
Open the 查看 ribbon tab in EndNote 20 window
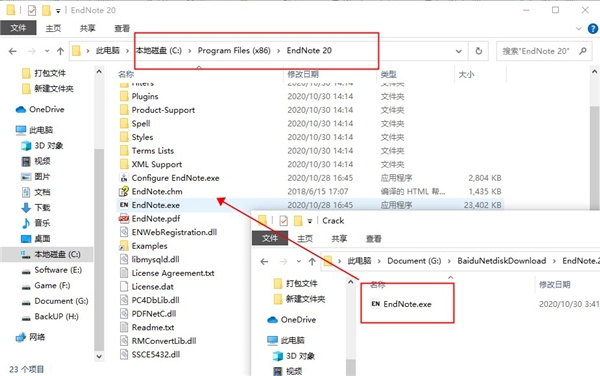pos(122,28)
